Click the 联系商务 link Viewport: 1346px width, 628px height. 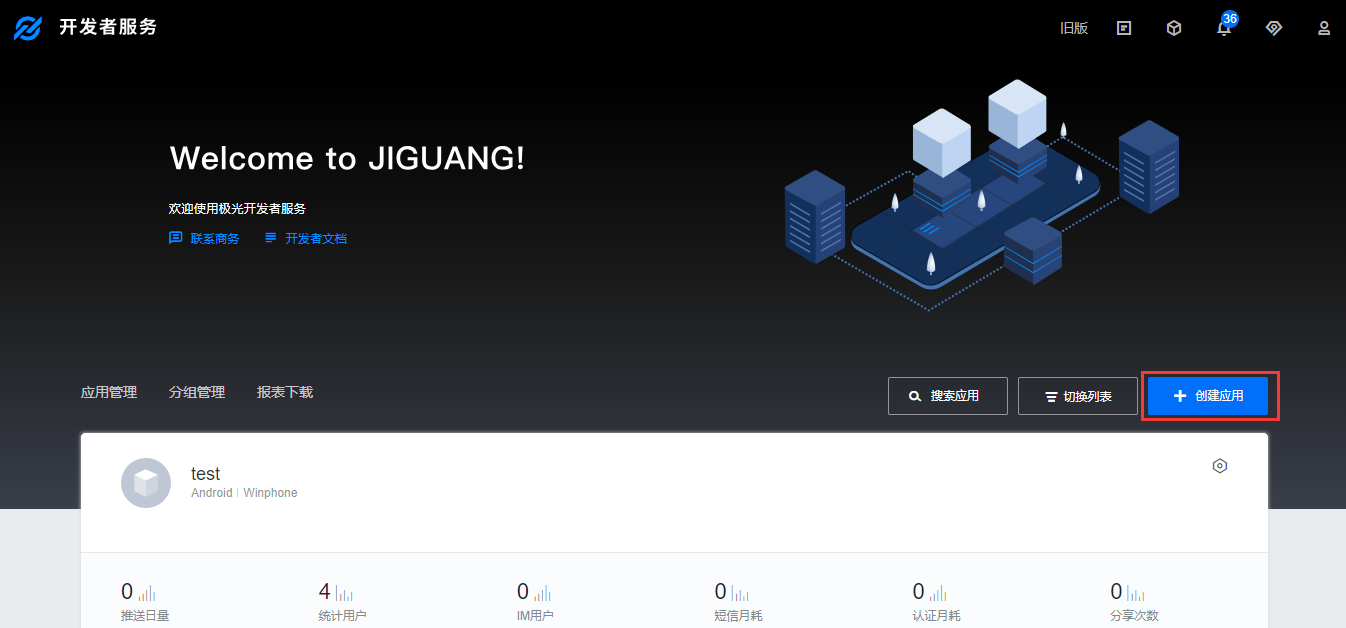tap(204, 238)
